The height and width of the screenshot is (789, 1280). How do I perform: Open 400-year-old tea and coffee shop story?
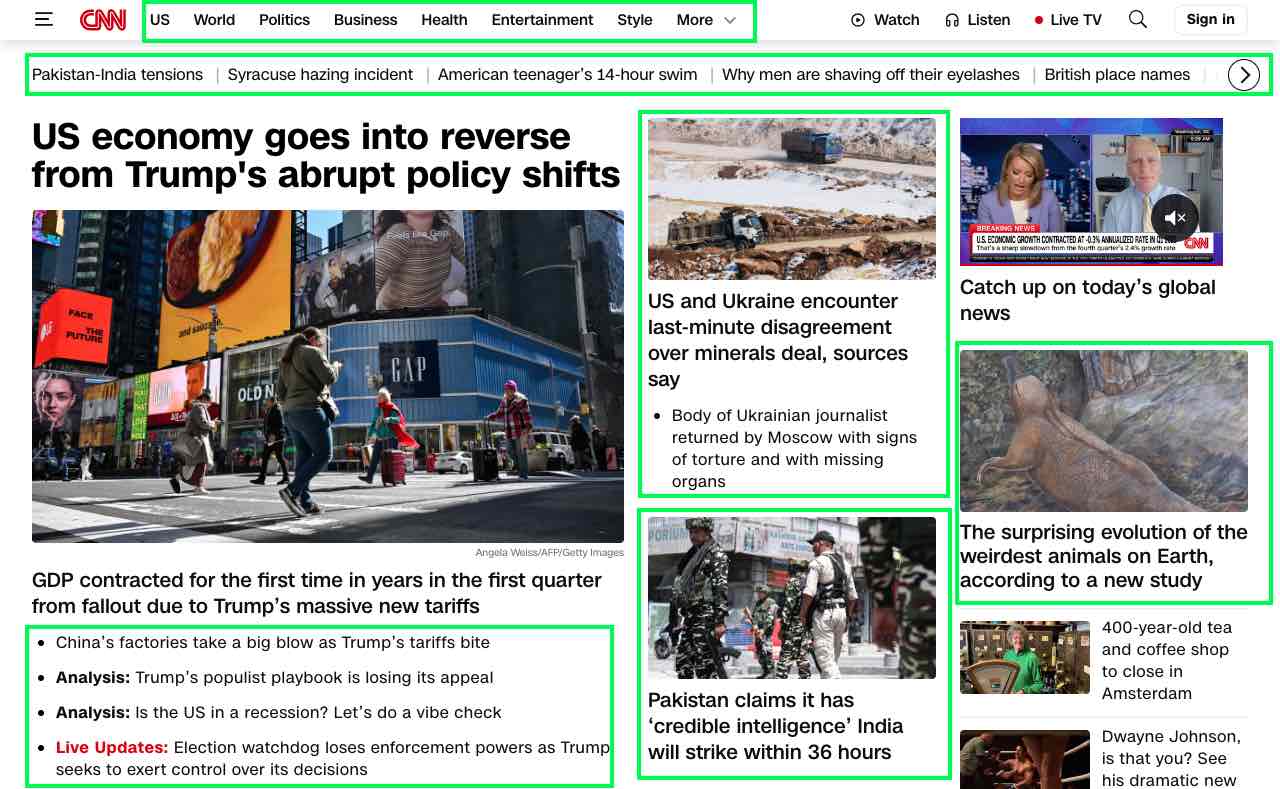click(x=1167, y=660)
